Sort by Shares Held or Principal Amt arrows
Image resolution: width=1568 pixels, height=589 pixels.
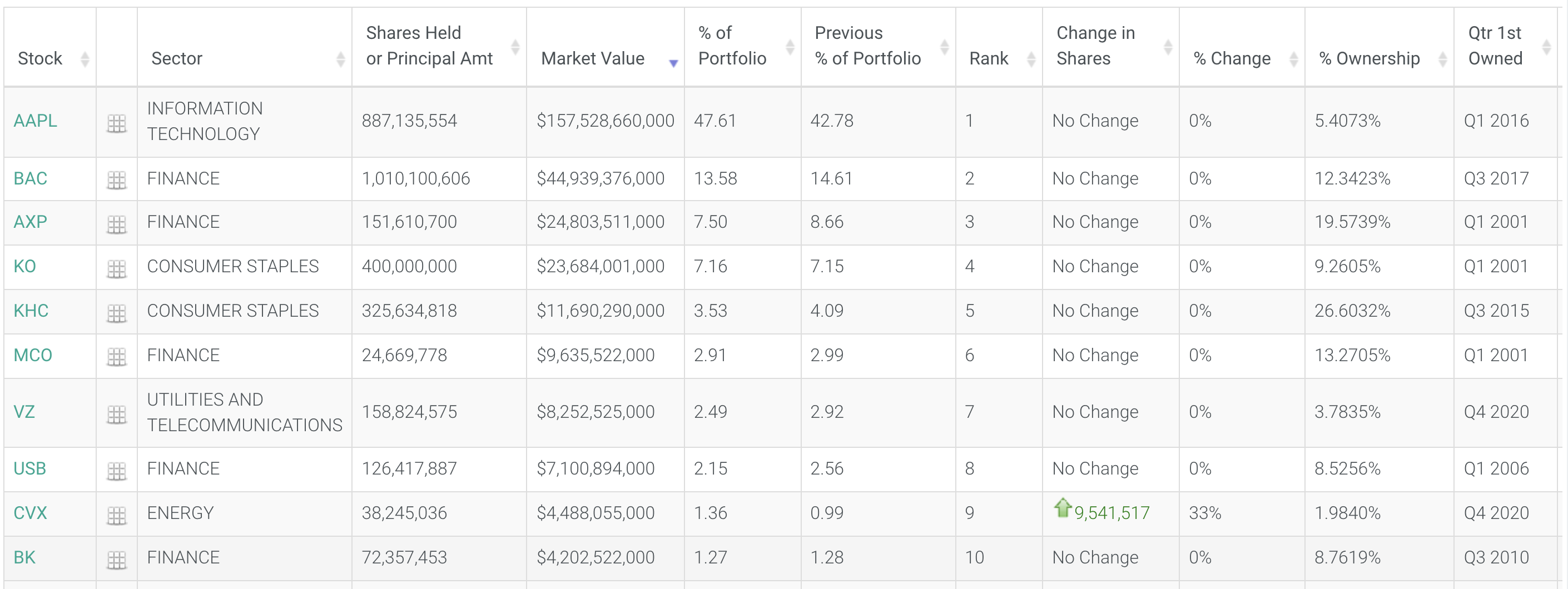515,47
